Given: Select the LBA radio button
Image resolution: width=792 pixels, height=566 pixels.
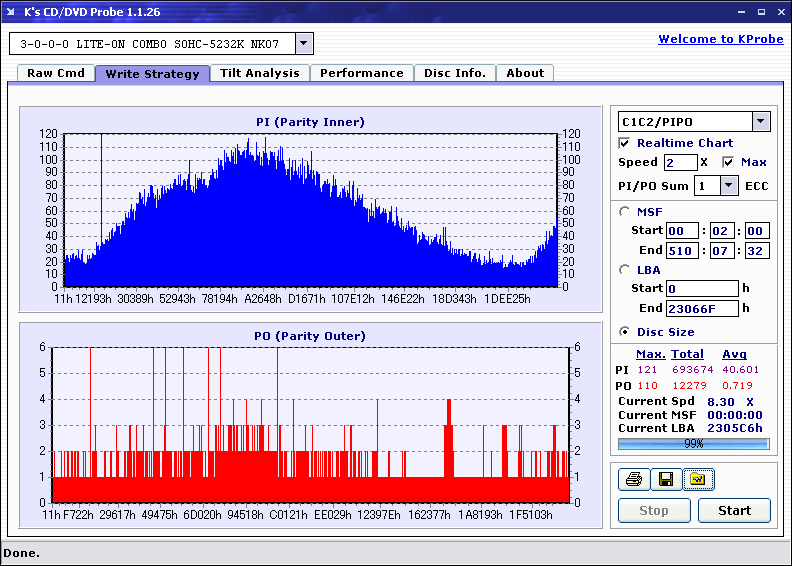Looking at the screenshot, I should pyautogui.click(x=625, y=269).
